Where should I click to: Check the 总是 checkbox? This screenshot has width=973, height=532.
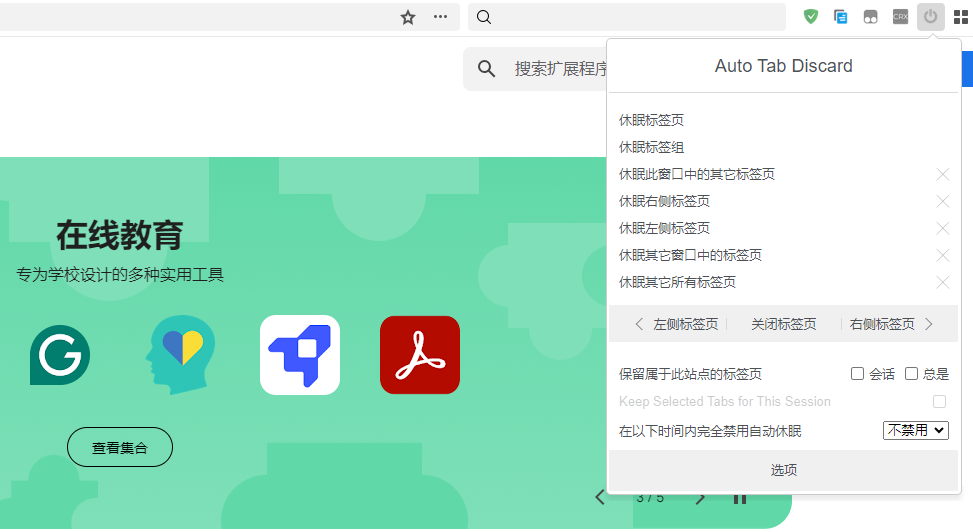912,374
